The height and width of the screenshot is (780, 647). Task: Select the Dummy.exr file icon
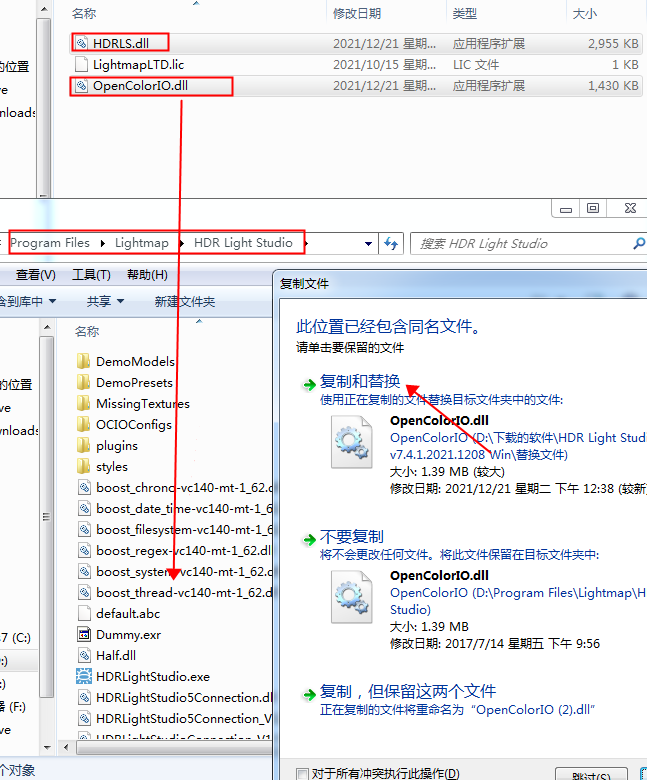(84, 634)
